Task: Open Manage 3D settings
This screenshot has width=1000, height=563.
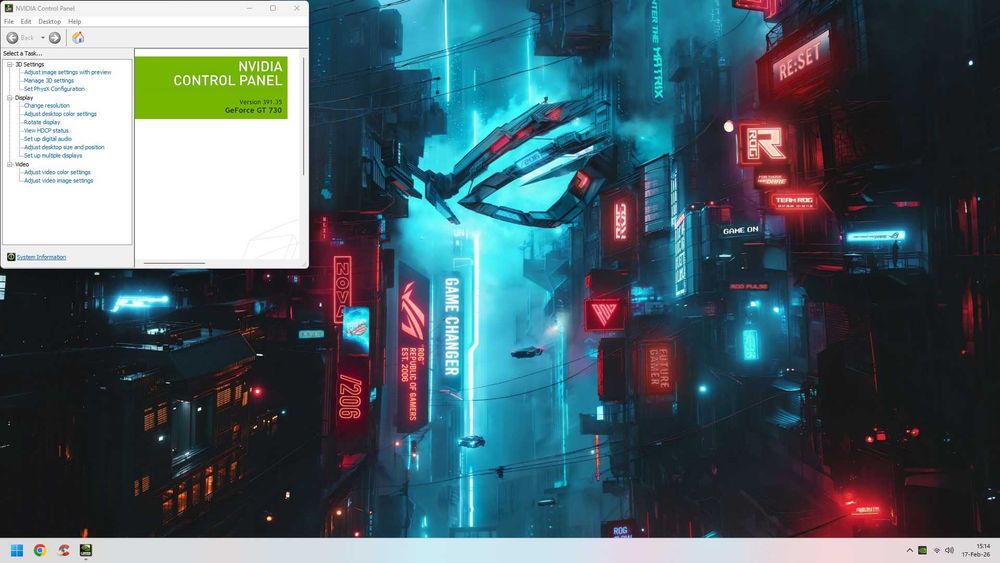Action: 49,81
